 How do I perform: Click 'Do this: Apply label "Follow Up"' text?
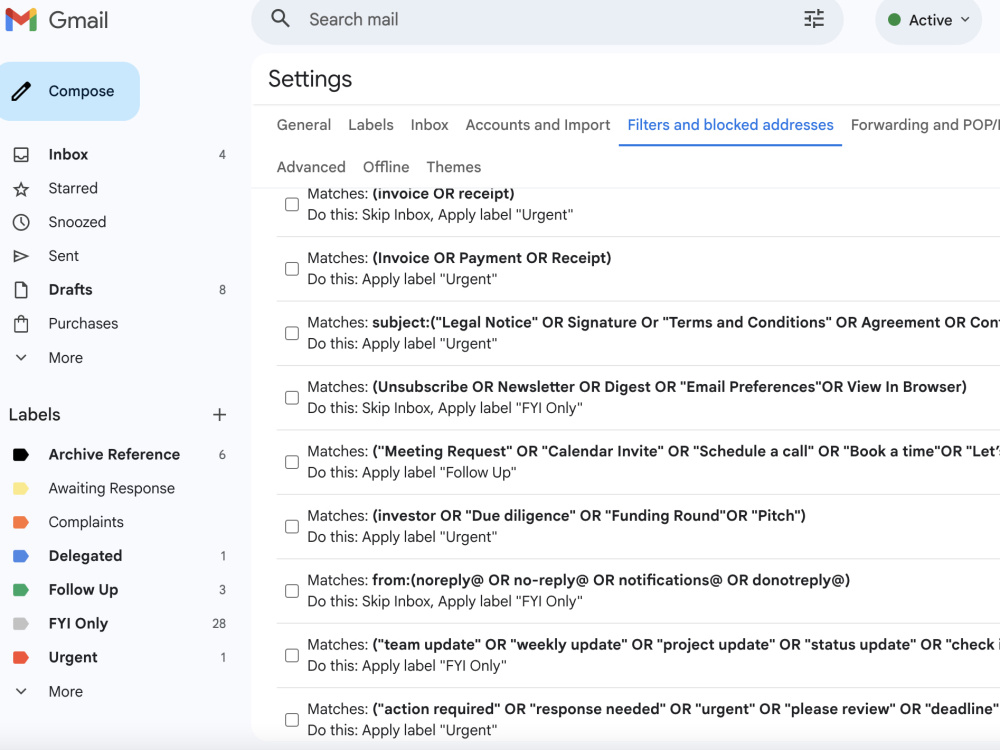[x=412, y=473]
